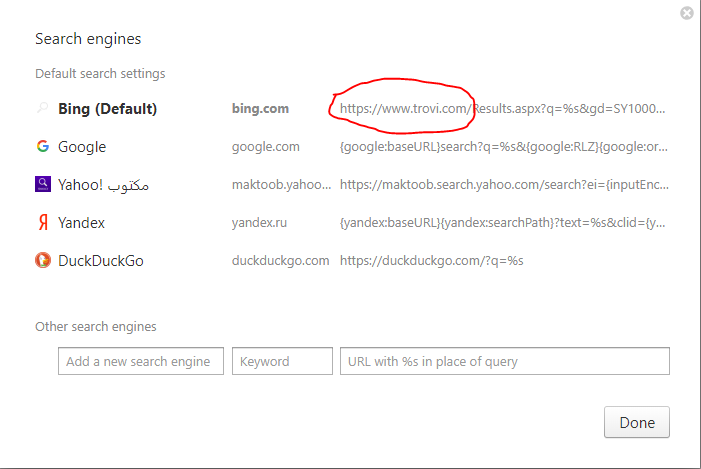701x469 pixels.
Task: Click the Bing magnifier icon
Action: [42, 108]
